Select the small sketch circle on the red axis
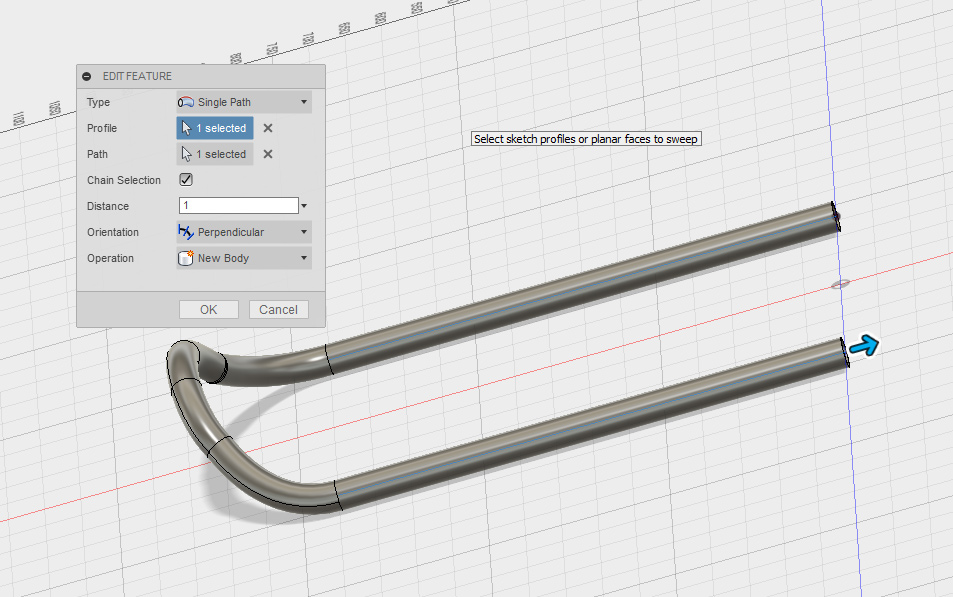The height and width of the screenshot is (597, 953). [x=841, y=284]
